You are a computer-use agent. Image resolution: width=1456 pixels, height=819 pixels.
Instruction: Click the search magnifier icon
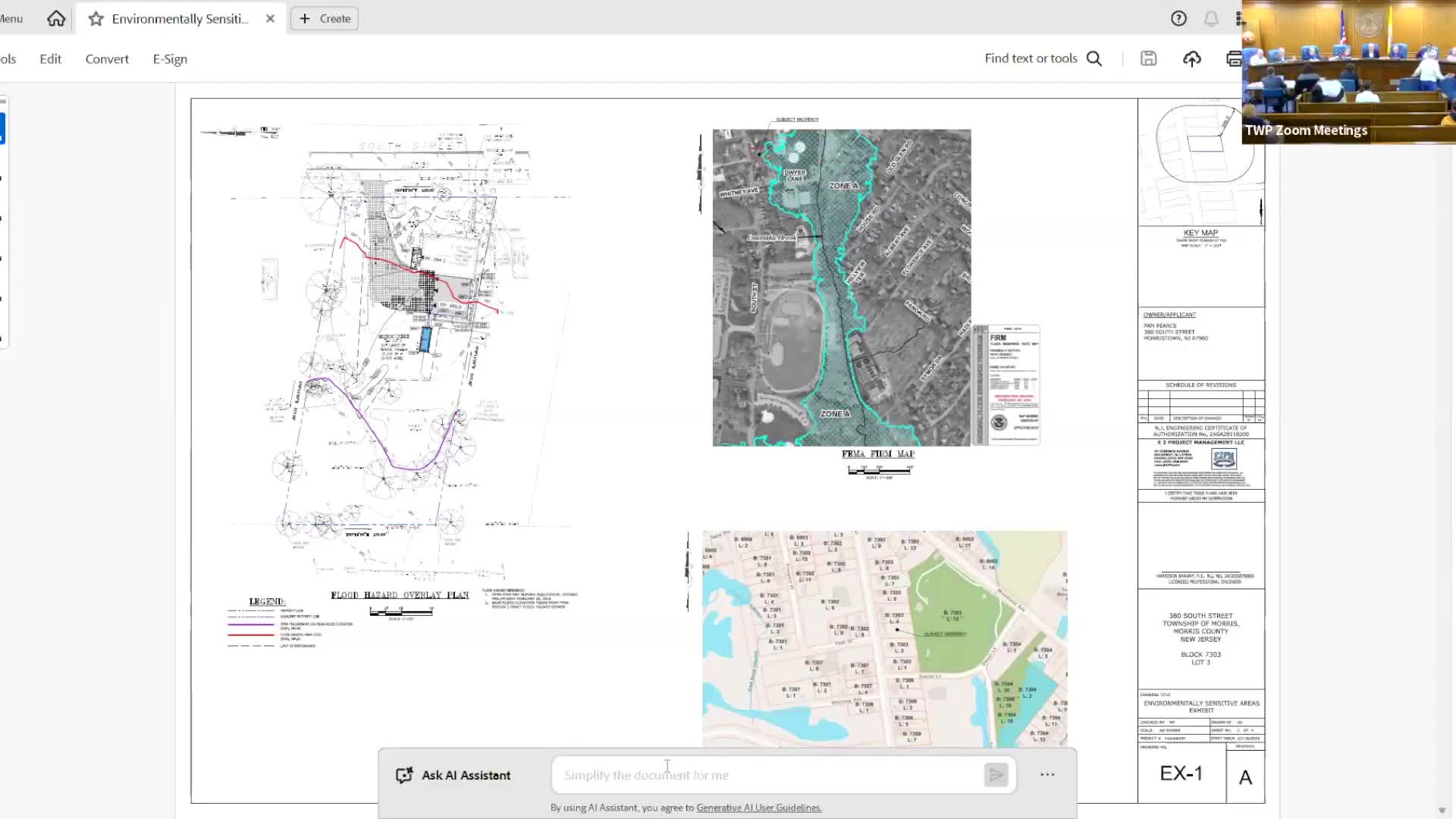[1094, 58]
